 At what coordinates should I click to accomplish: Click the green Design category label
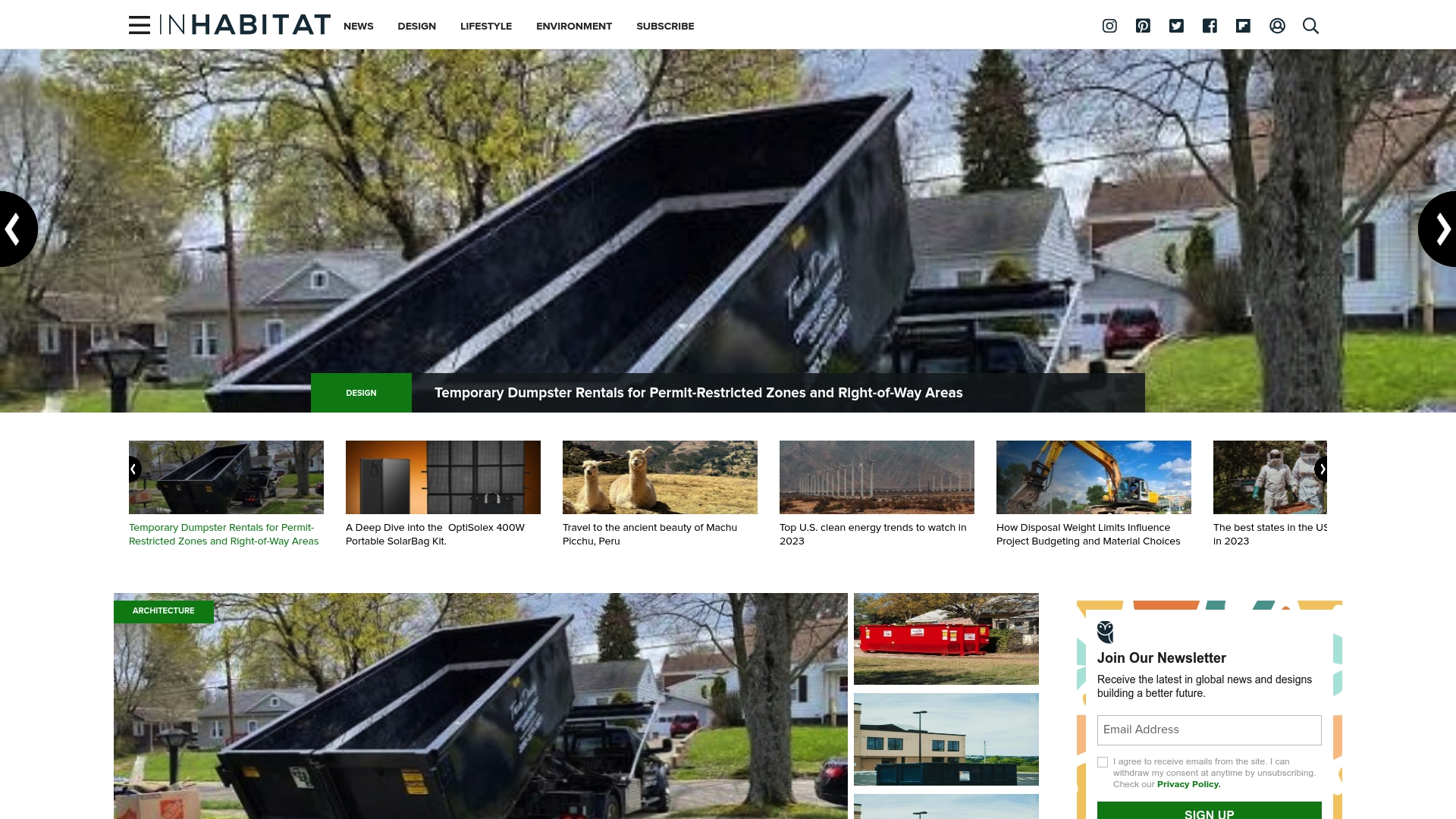tap(361, 393)
